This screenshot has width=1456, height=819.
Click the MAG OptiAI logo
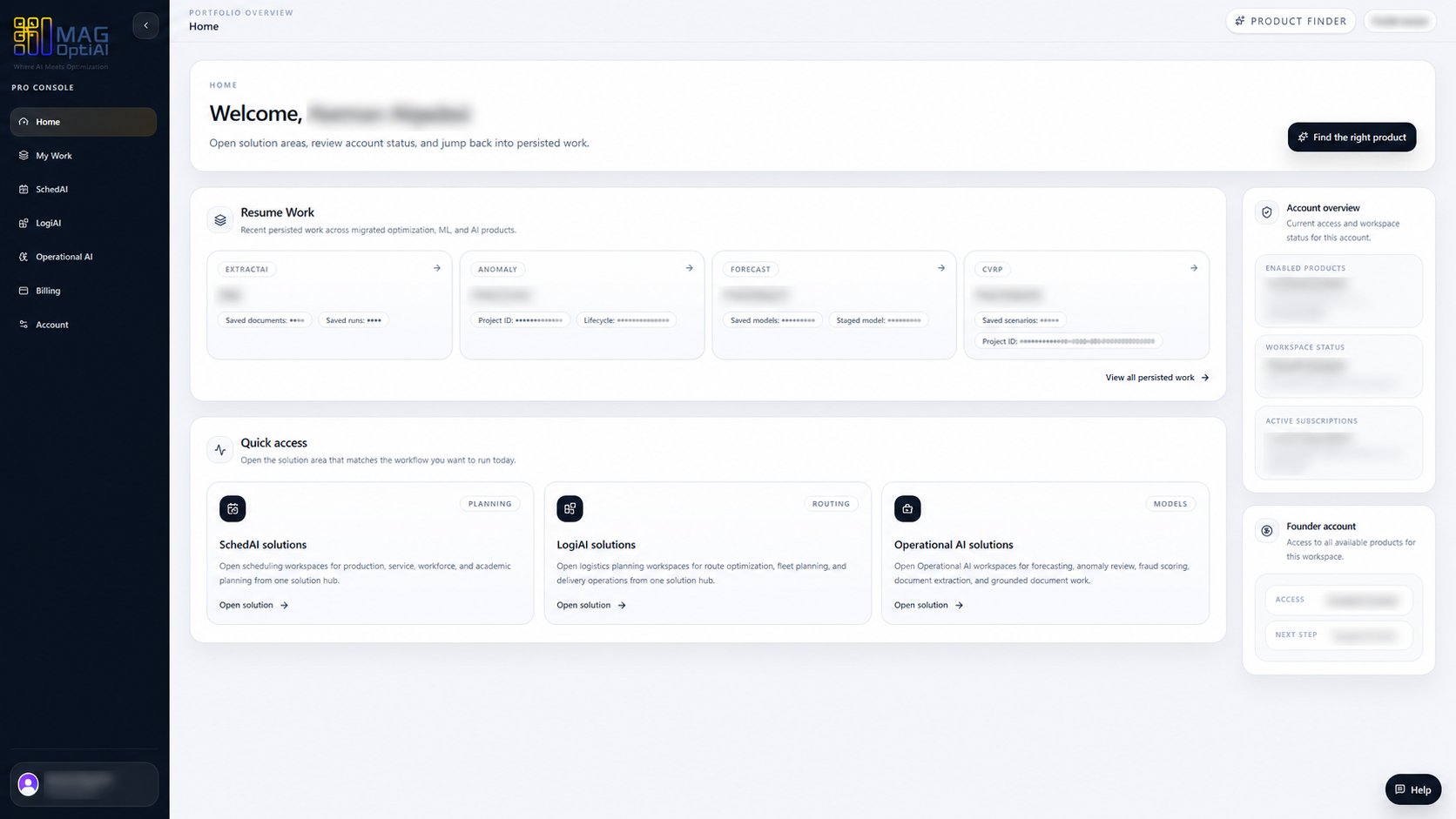[61, 42]
